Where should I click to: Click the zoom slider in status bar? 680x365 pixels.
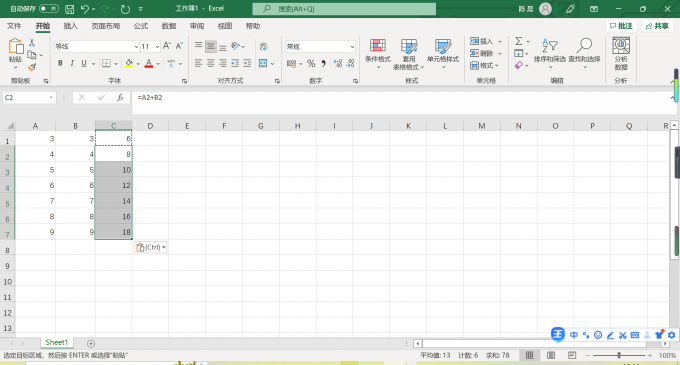619,355
